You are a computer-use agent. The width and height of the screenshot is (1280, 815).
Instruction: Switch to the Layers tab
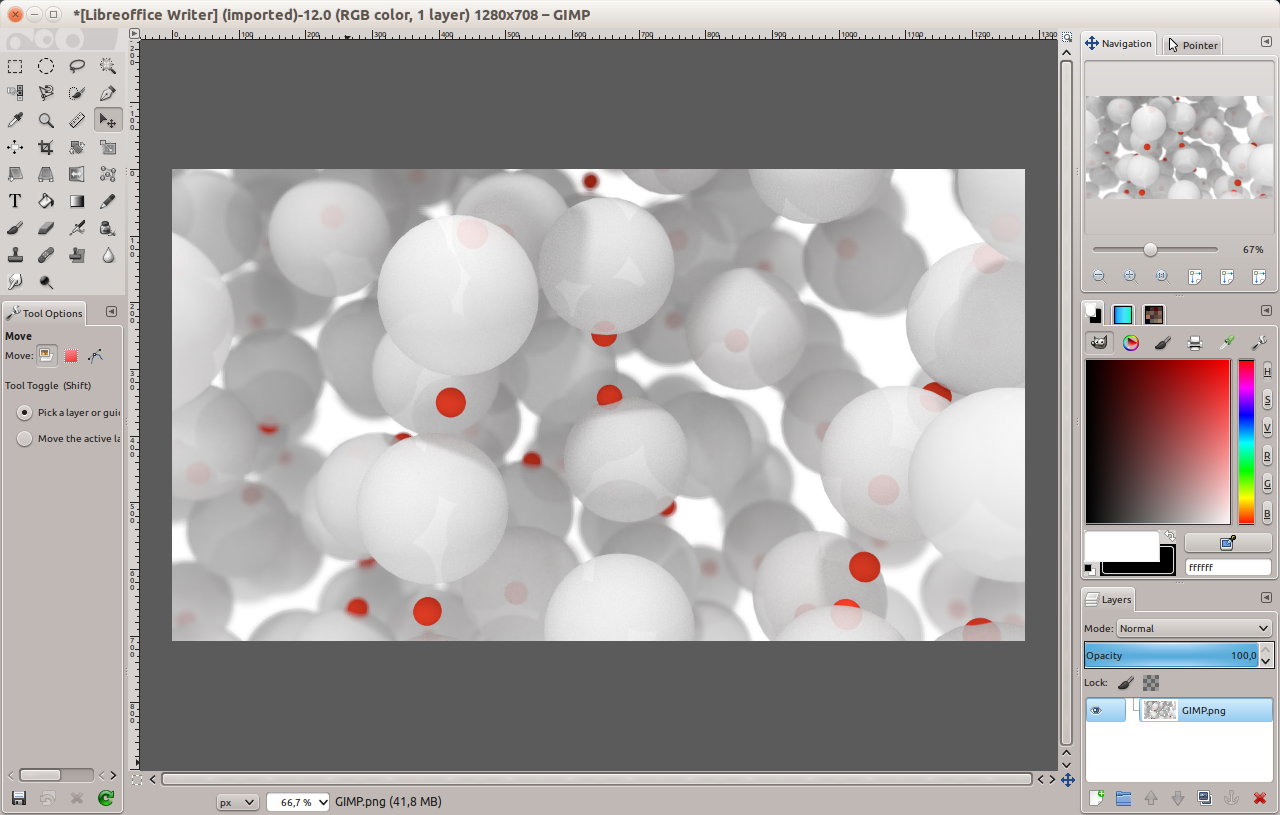(x=1109, y=599)
